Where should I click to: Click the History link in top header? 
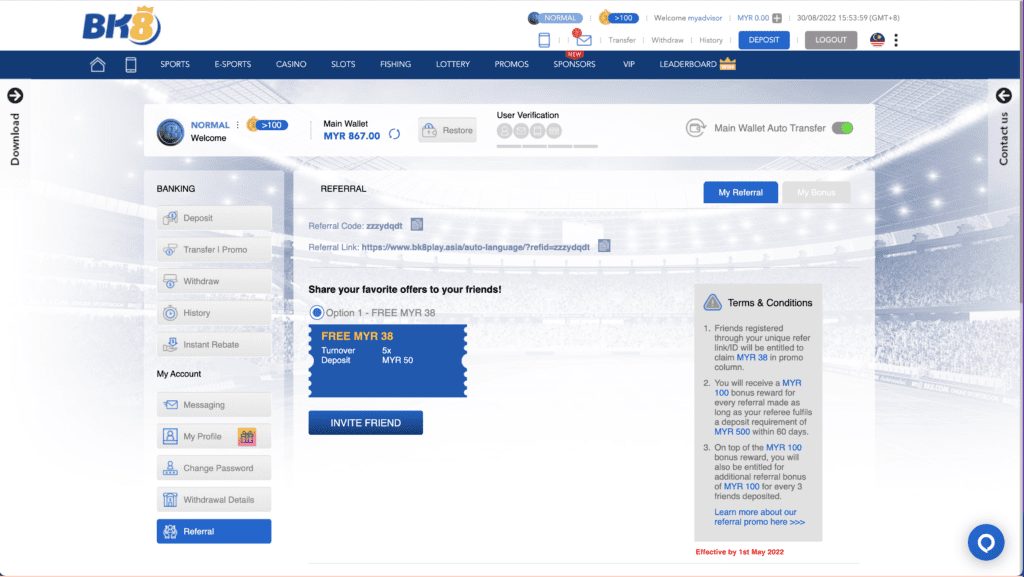click(x=711, y=40)
